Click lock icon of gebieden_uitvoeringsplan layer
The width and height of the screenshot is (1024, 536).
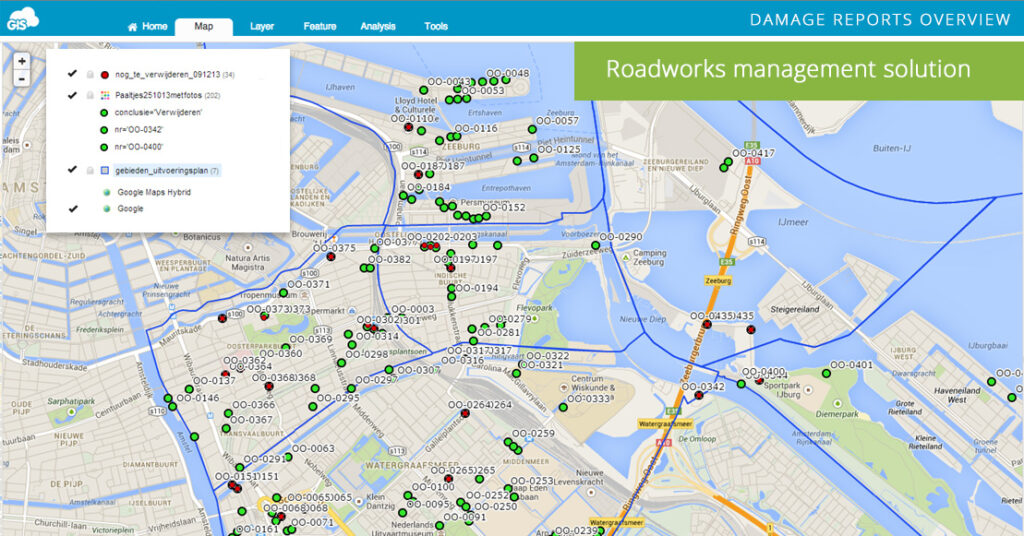[90, 170]
